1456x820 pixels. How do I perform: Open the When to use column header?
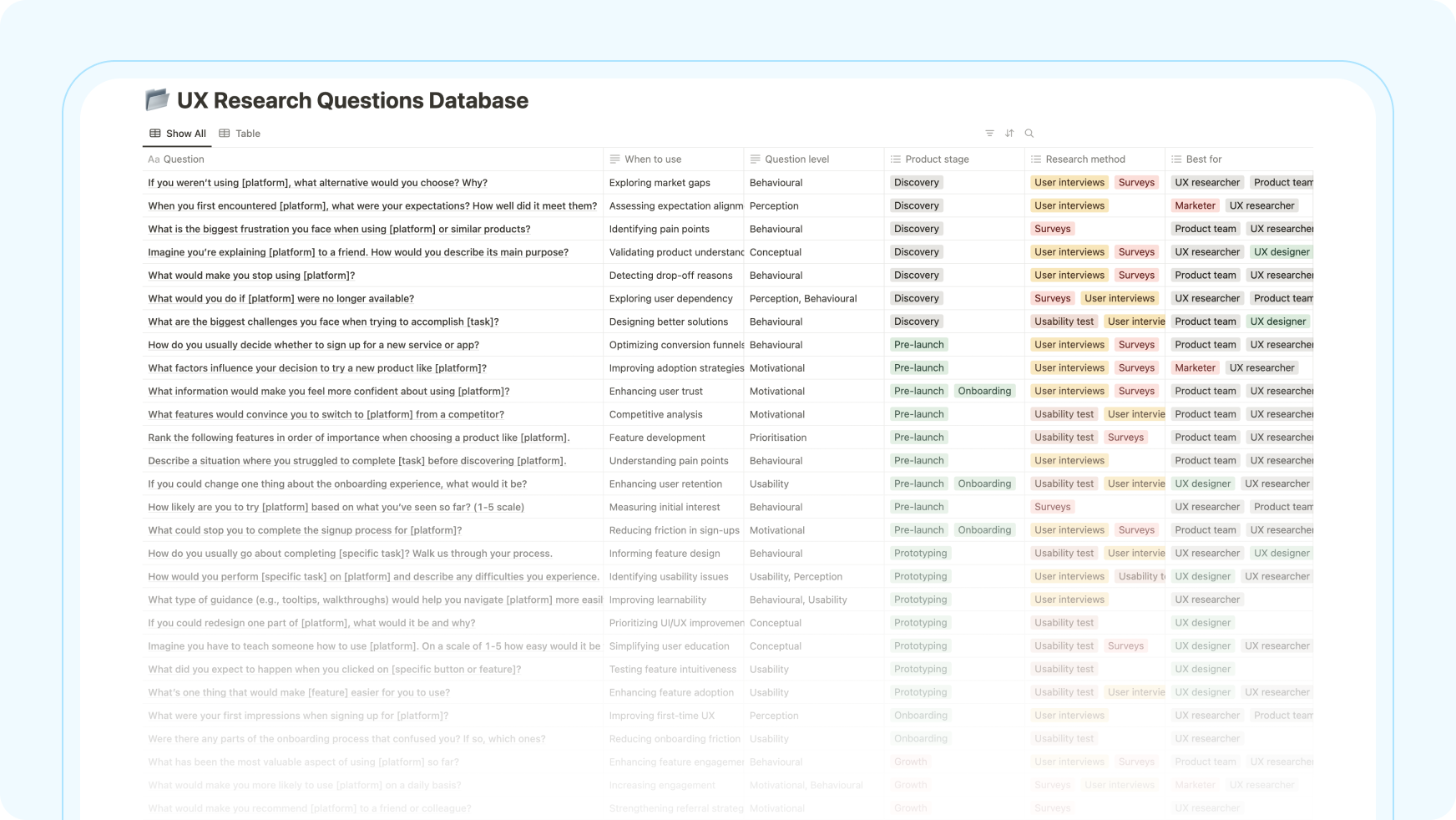coord(652,159)
